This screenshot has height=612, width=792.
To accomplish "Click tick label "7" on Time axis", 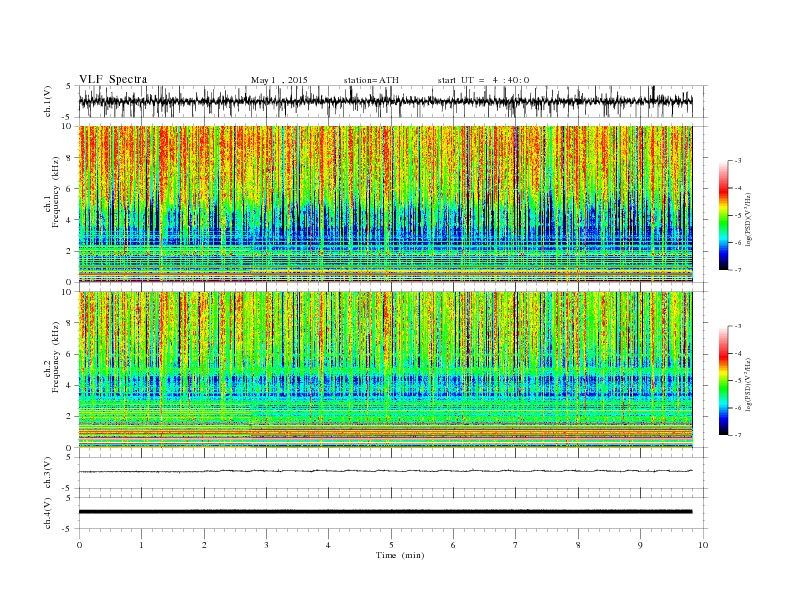I will [516, 545].
